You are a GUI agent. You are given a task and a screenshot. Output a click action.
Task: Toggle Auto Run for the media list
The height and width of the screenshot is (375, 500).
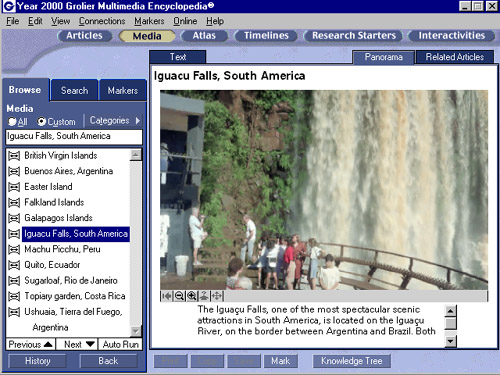(x=120, y=344)
